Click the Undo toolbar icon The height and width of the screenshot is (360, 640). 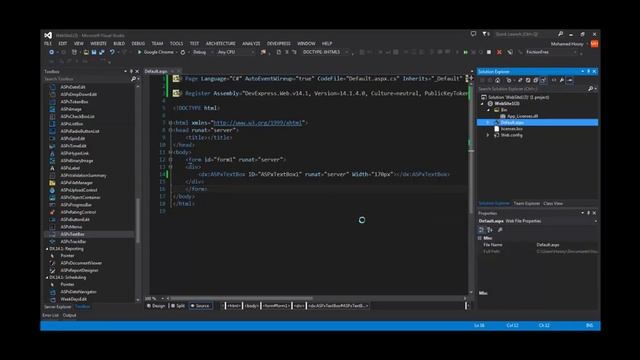coord(112,52)
